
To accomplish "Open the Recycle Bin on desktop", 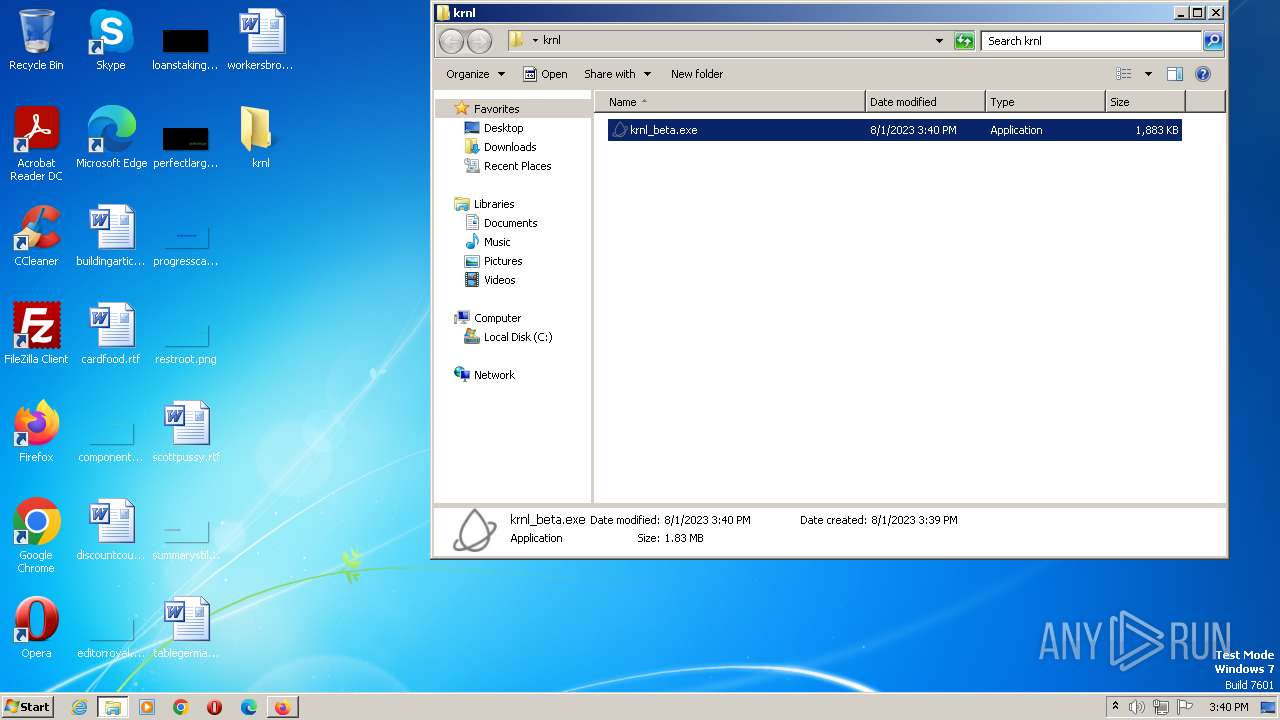I will pos(36,40).
